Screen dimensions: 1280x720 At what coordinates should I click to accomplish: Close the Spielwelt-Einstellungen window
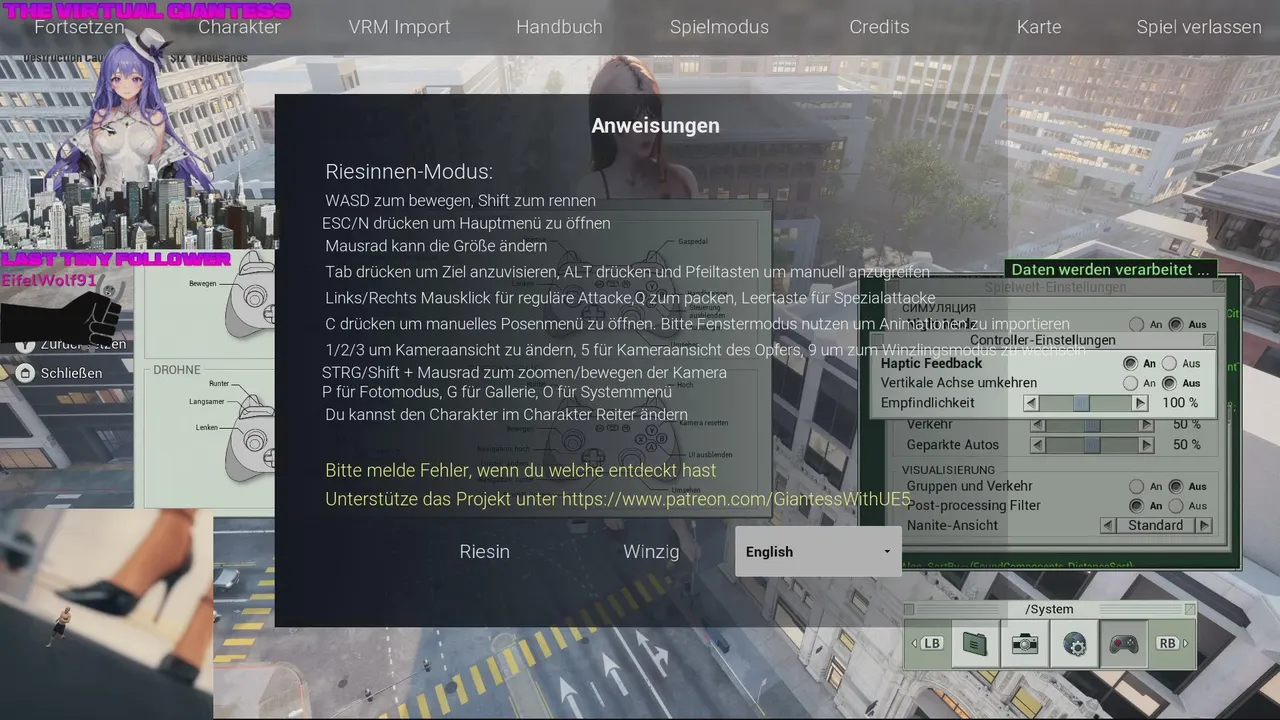pos(1218,287)
